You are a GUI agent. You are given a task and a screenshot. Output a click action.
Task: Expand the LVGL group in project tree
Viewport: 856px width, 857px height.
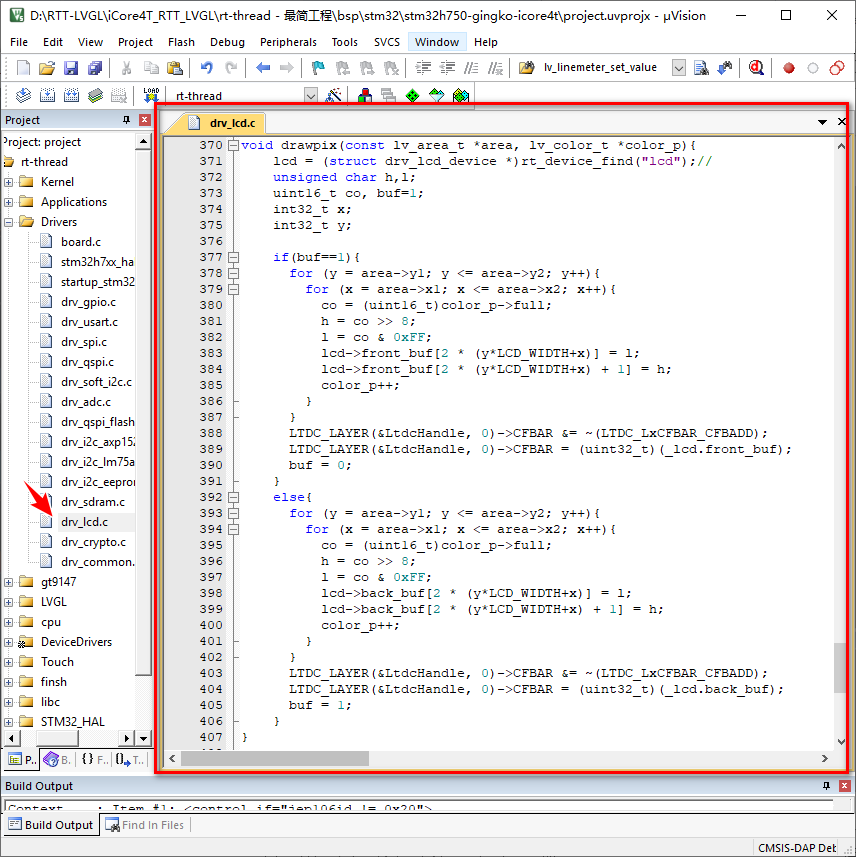(9, 602)
